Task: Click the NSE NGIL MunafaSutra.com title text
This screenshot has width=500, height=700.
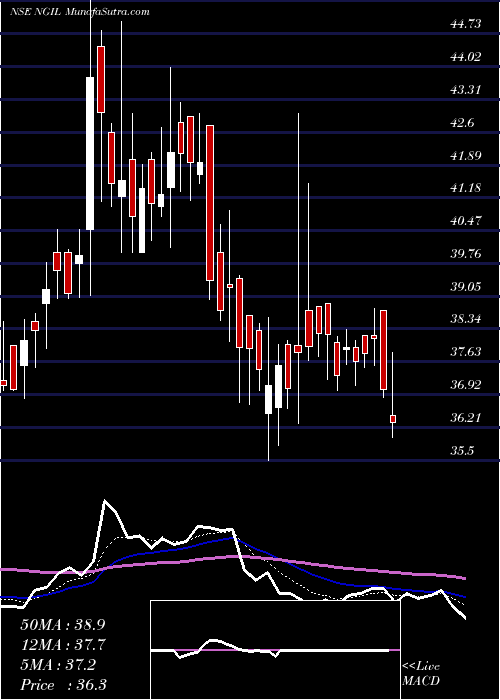Action: [x=79, y=12]
